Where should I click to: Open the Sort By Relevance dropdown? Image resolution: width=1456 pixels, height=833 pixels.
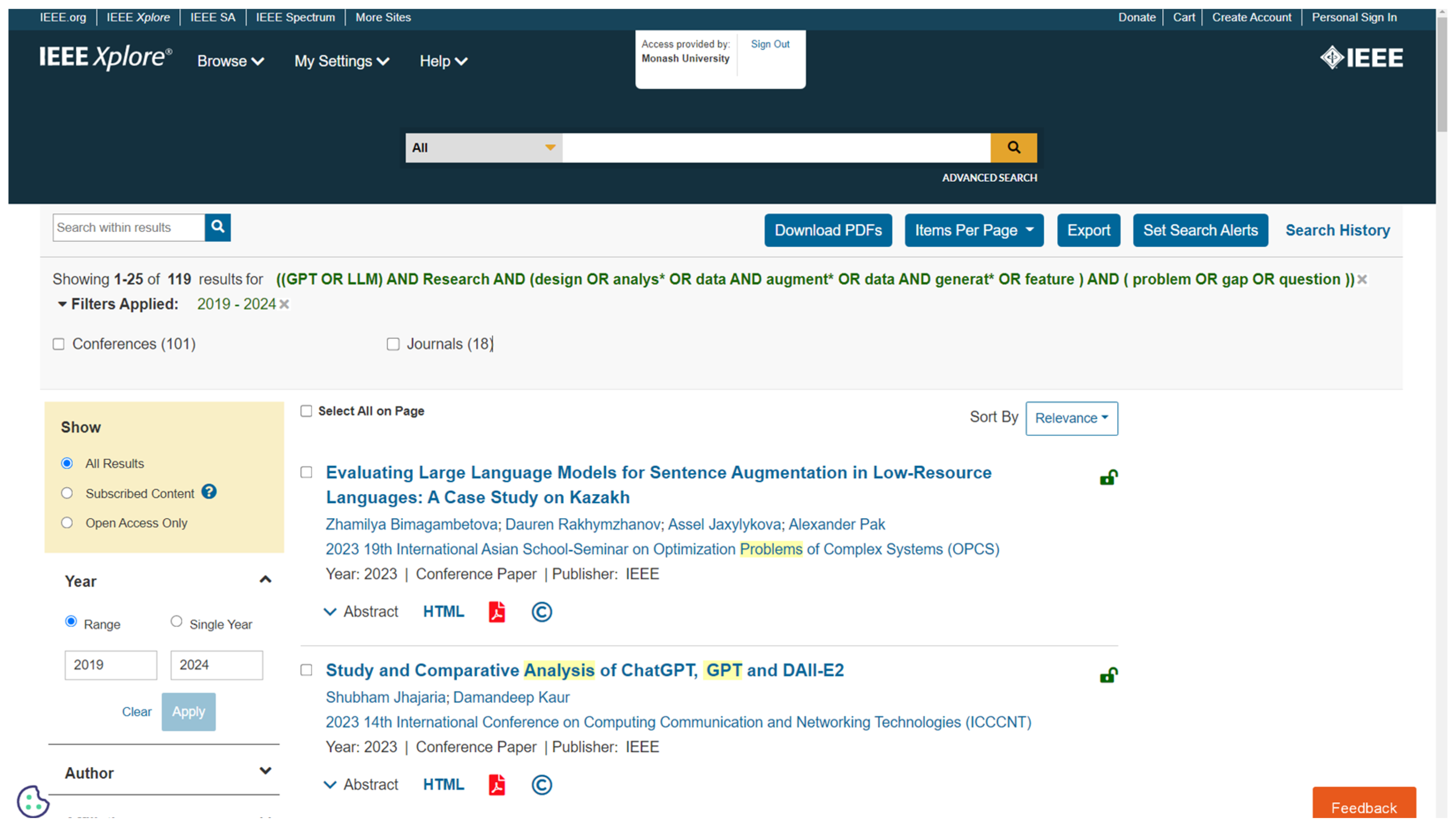[1071, 418]
